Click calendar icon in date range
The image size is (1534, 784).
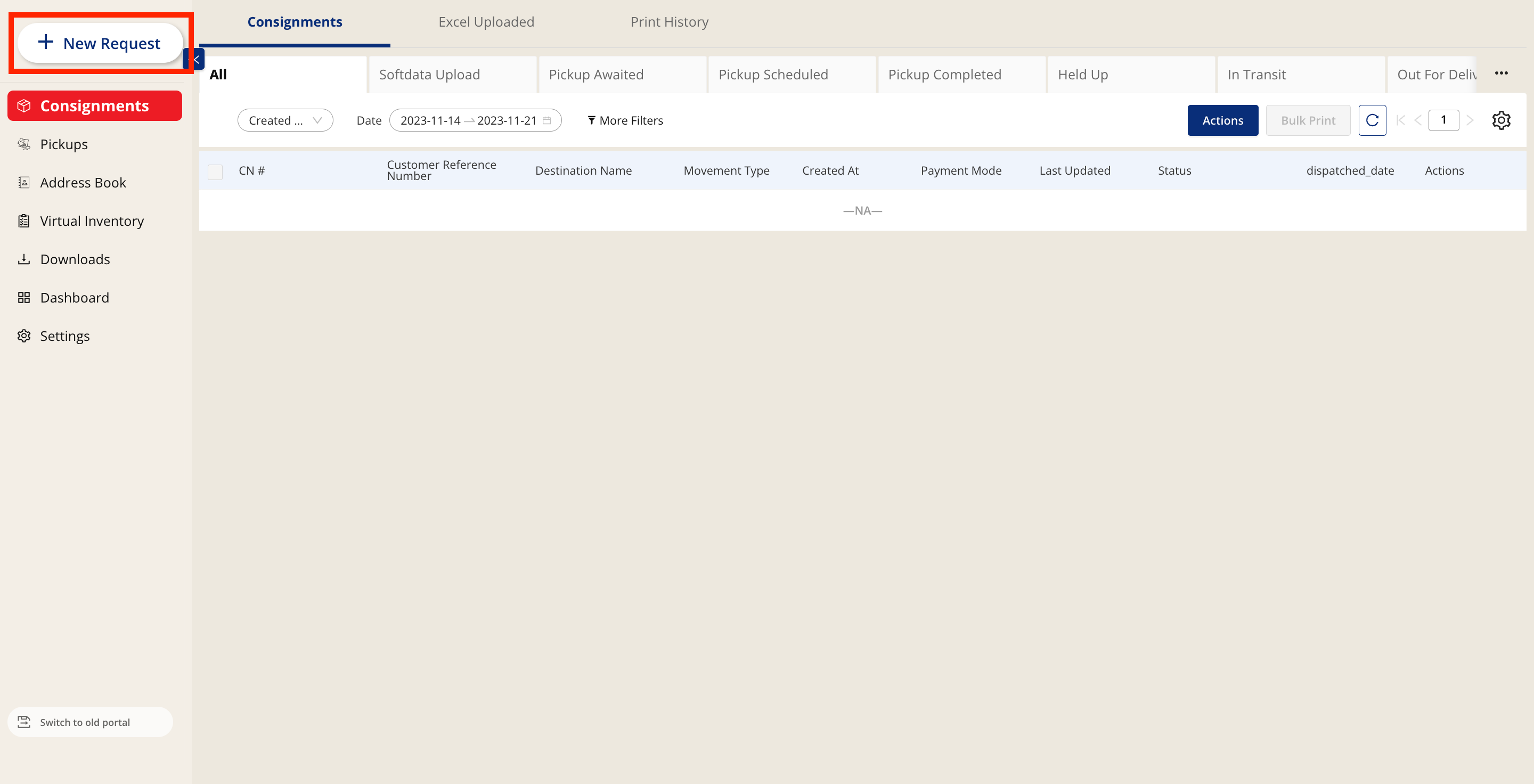click(x=546, y=120)
